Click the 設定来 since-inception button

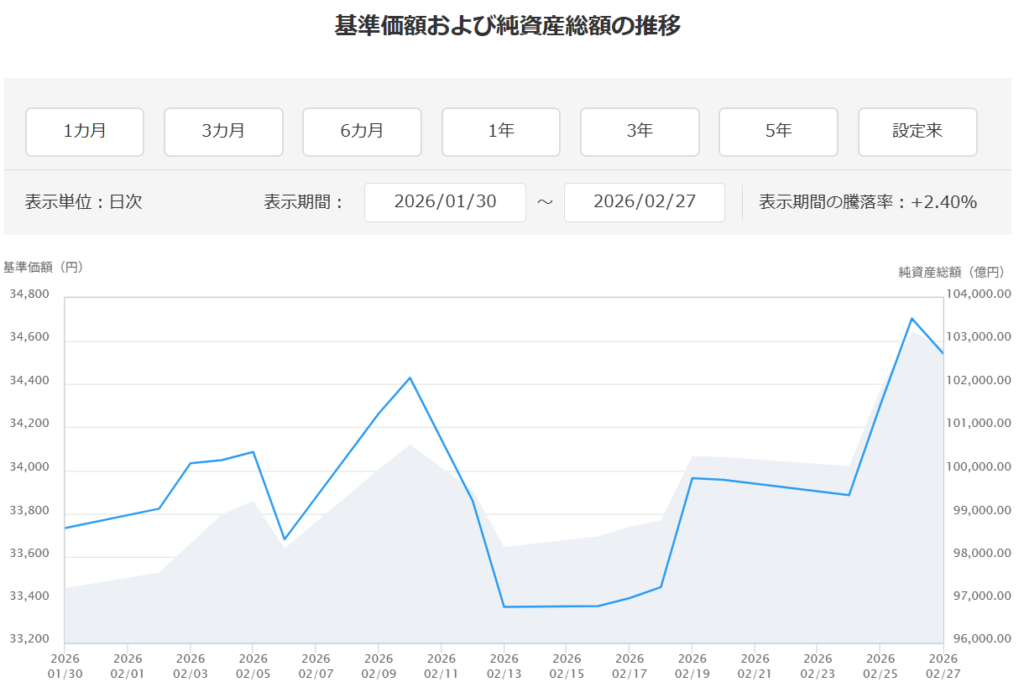tap(917, 132)
